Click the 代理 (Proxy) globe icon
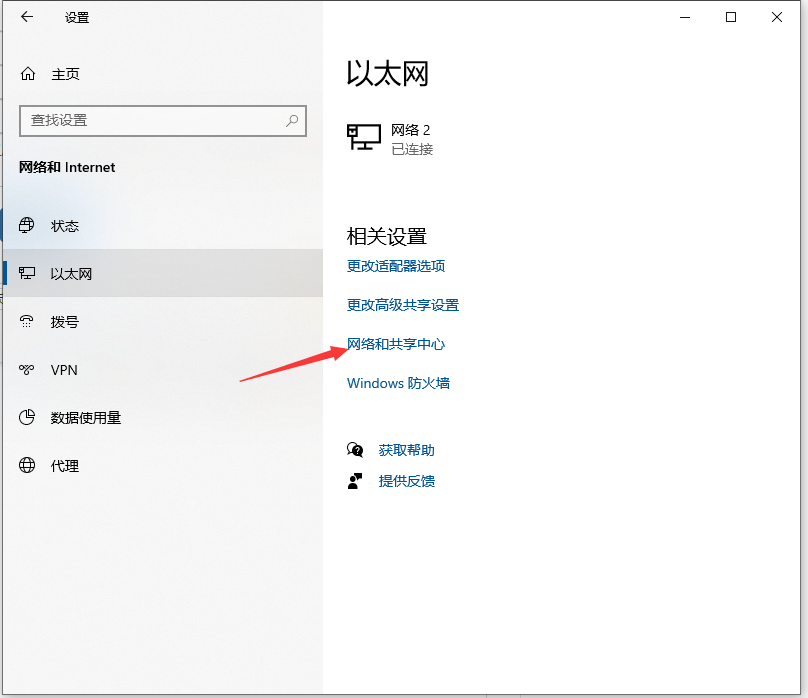This screenshot has height=698, width=808. 27,466
